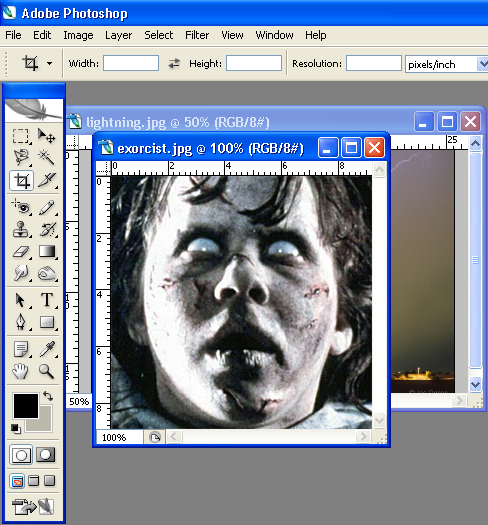Close the exorcist.jpg window

[x=374, y=147]
